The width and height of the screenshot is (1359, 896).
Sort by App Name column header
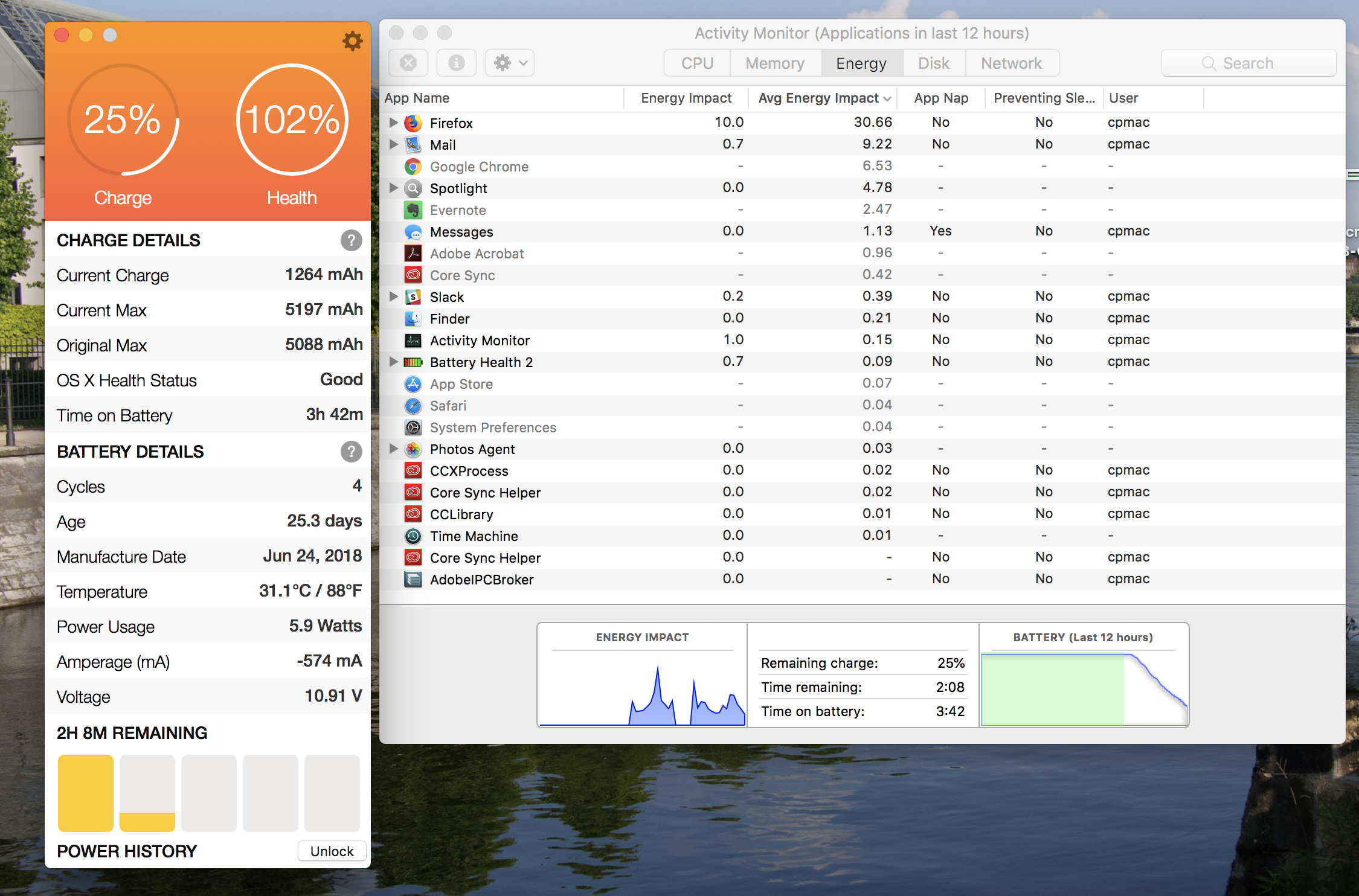click(503, 98)
